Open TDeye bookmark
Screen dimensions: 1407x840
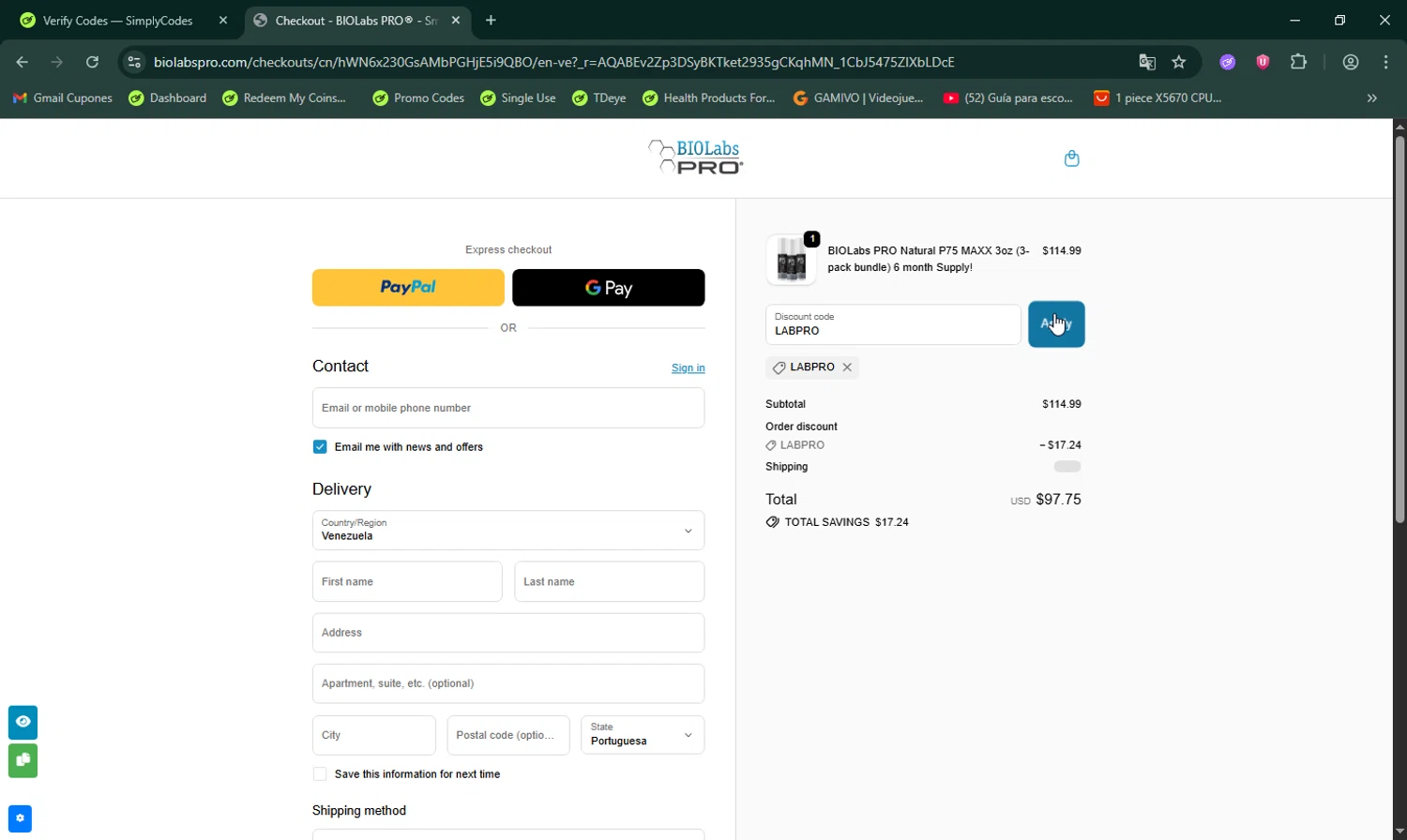point(599,97)
